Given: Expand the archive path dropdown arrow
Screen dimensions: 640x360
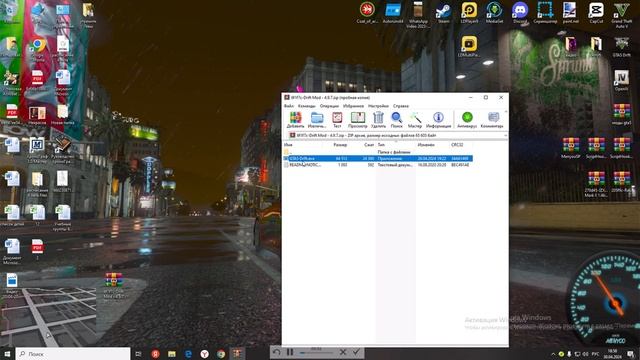Looking at the screenshot, I should pos(505,136).
